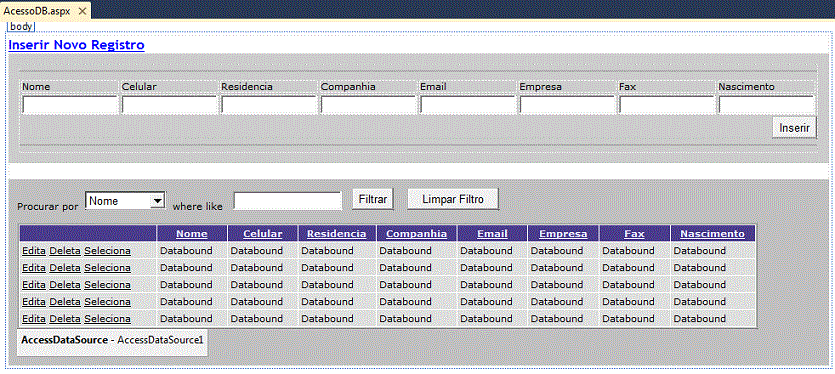The height and width of the screenshot is (374, 835).
Task: Click the Residencia input field
Action: point(268,105)
